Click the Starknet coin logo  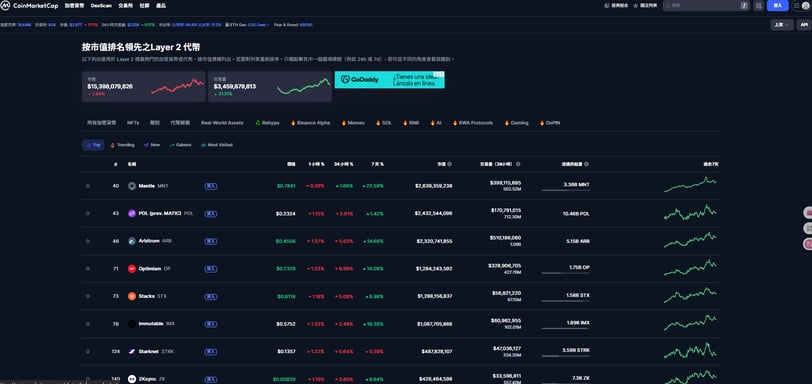pos(132,351)
